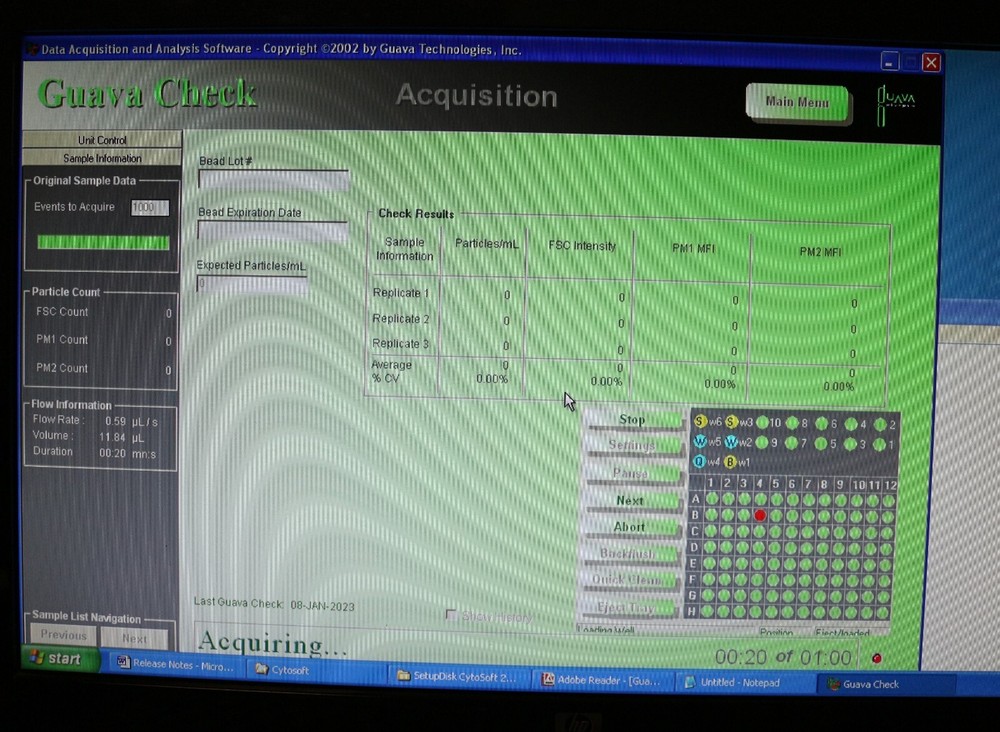Screen dimensions: 1000x732
Task: Click the green acquisition progress bar
Action: [103, 242]
